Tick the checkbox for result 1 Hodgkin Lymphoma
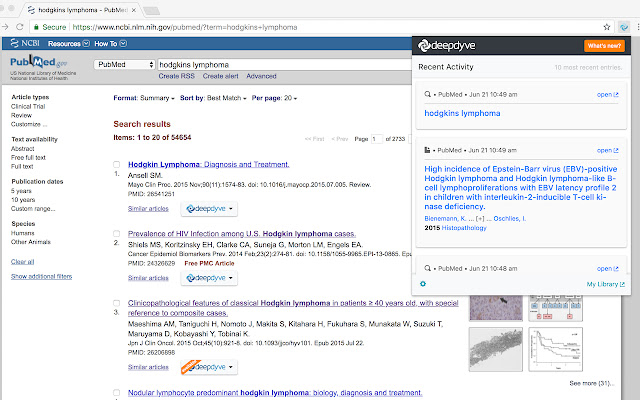 pos(116,164)
